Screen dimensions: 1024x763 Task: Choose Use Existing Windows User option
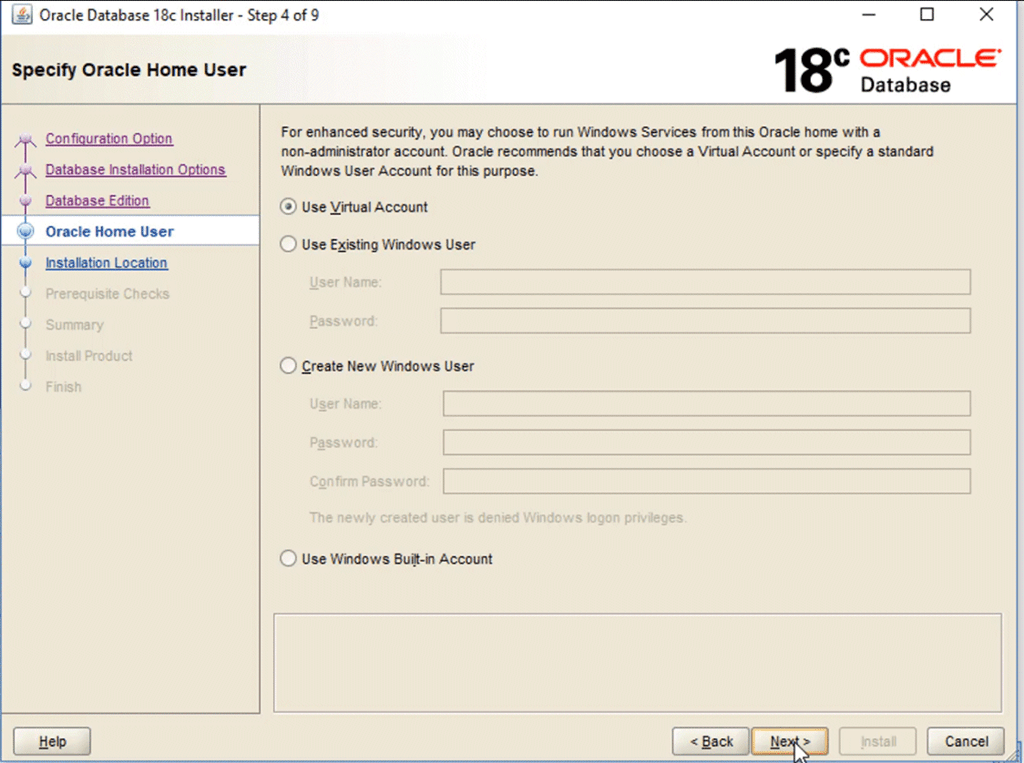288,244
